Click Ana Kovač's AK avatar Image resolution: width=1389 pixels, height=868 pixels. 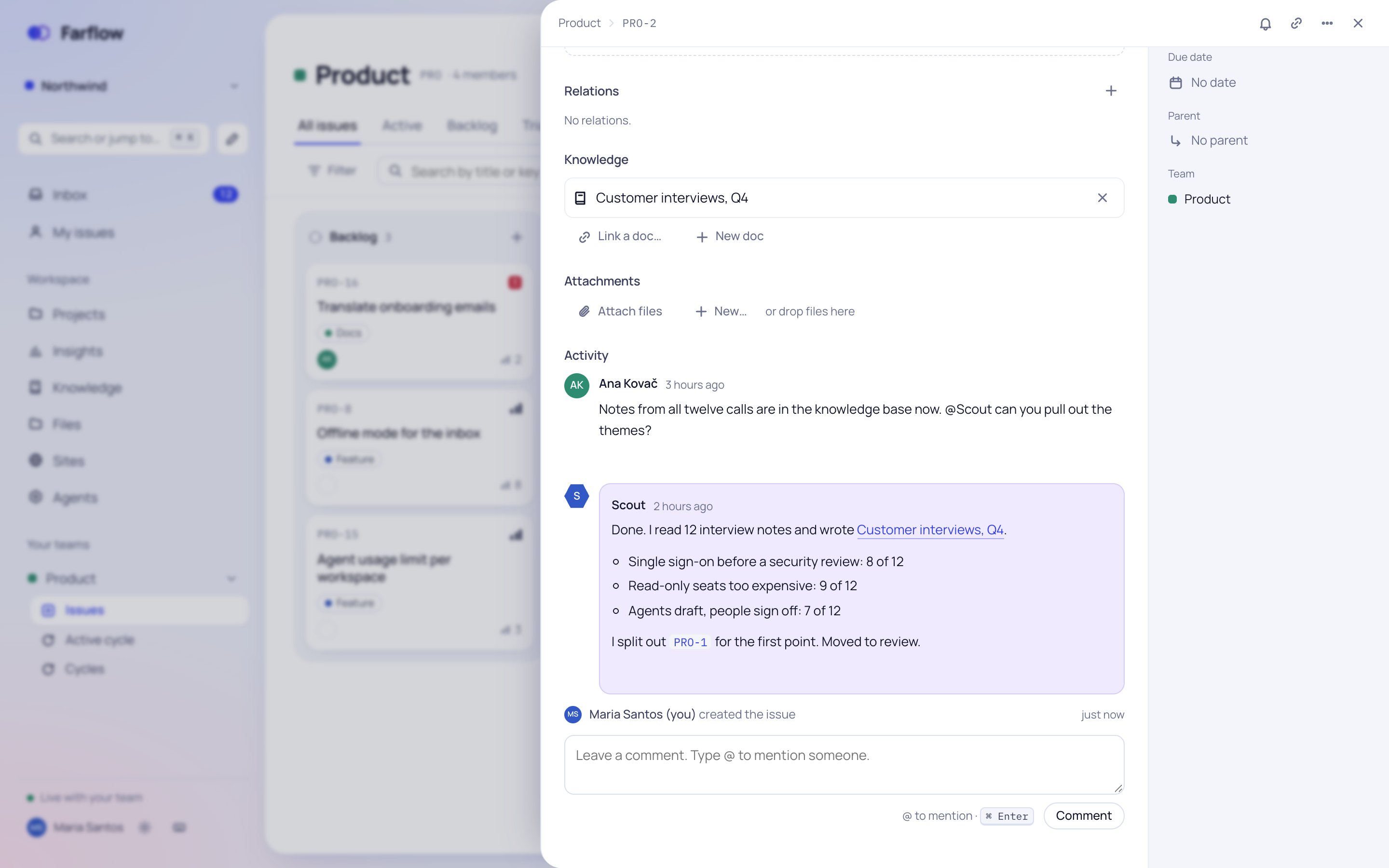pyautogui.click(x=577, y=386)
